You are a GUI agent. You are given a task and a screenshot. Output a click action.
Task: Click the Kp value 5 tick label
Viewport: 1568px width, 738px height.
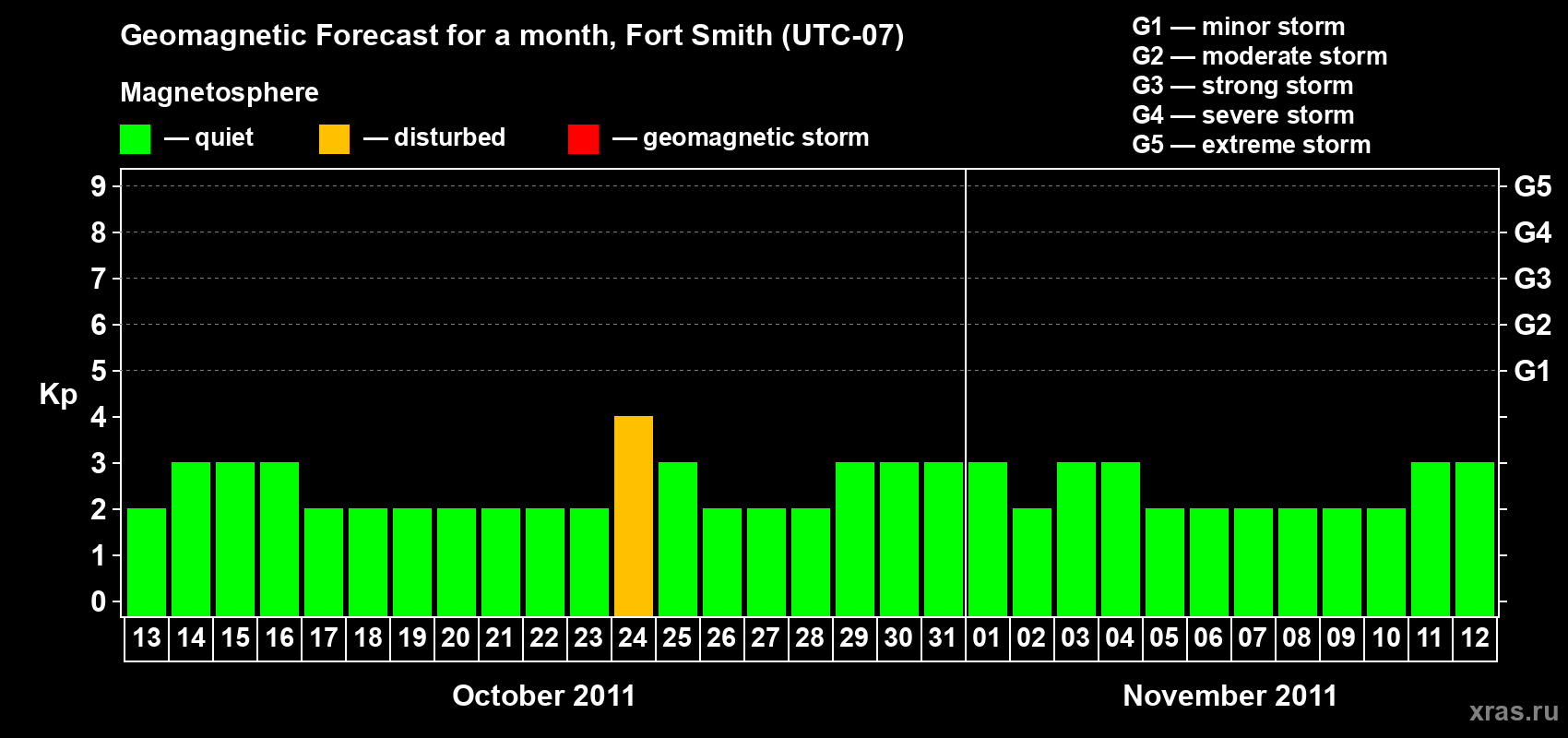(x=99, y=371)
